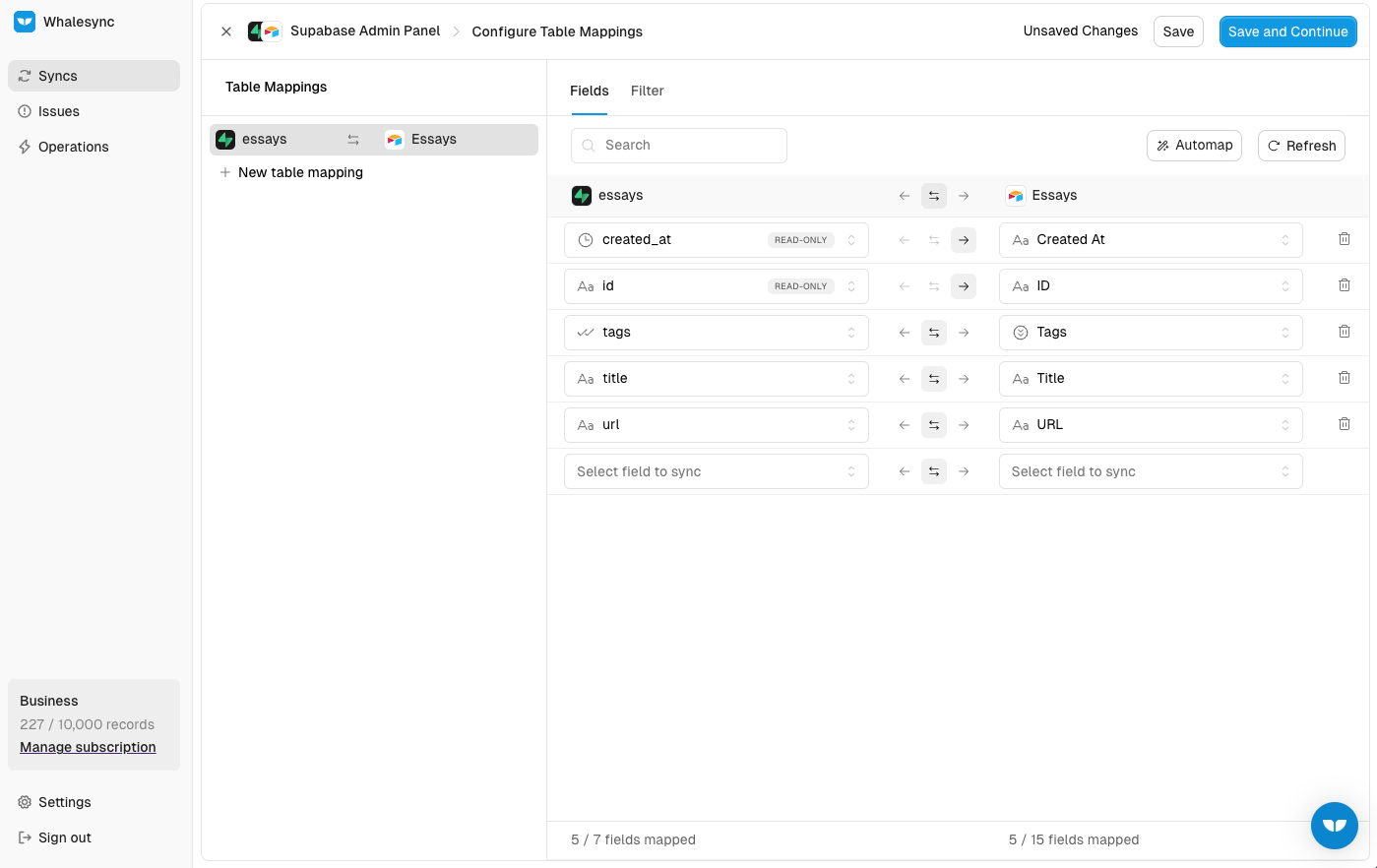1377x868 pixels.
Task: Sign out of Whalesync
Action: (94, 837)
